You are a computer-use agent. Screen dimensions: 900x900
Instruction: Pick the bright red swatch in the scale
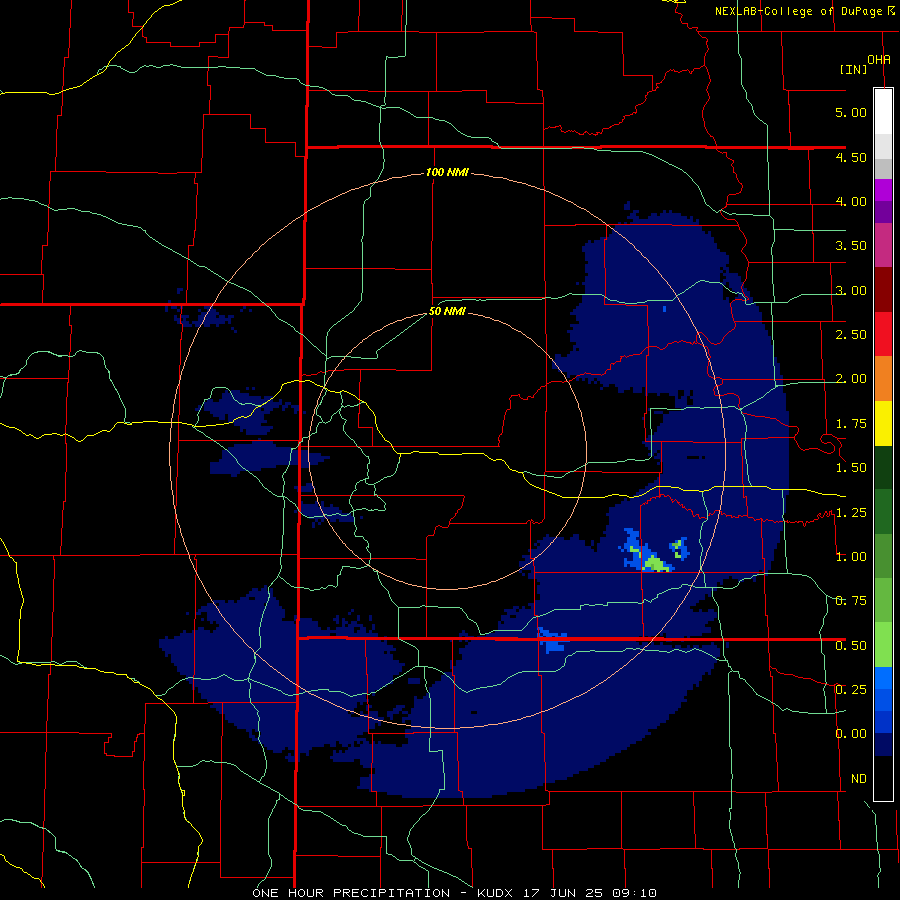[x=883, y=335]
